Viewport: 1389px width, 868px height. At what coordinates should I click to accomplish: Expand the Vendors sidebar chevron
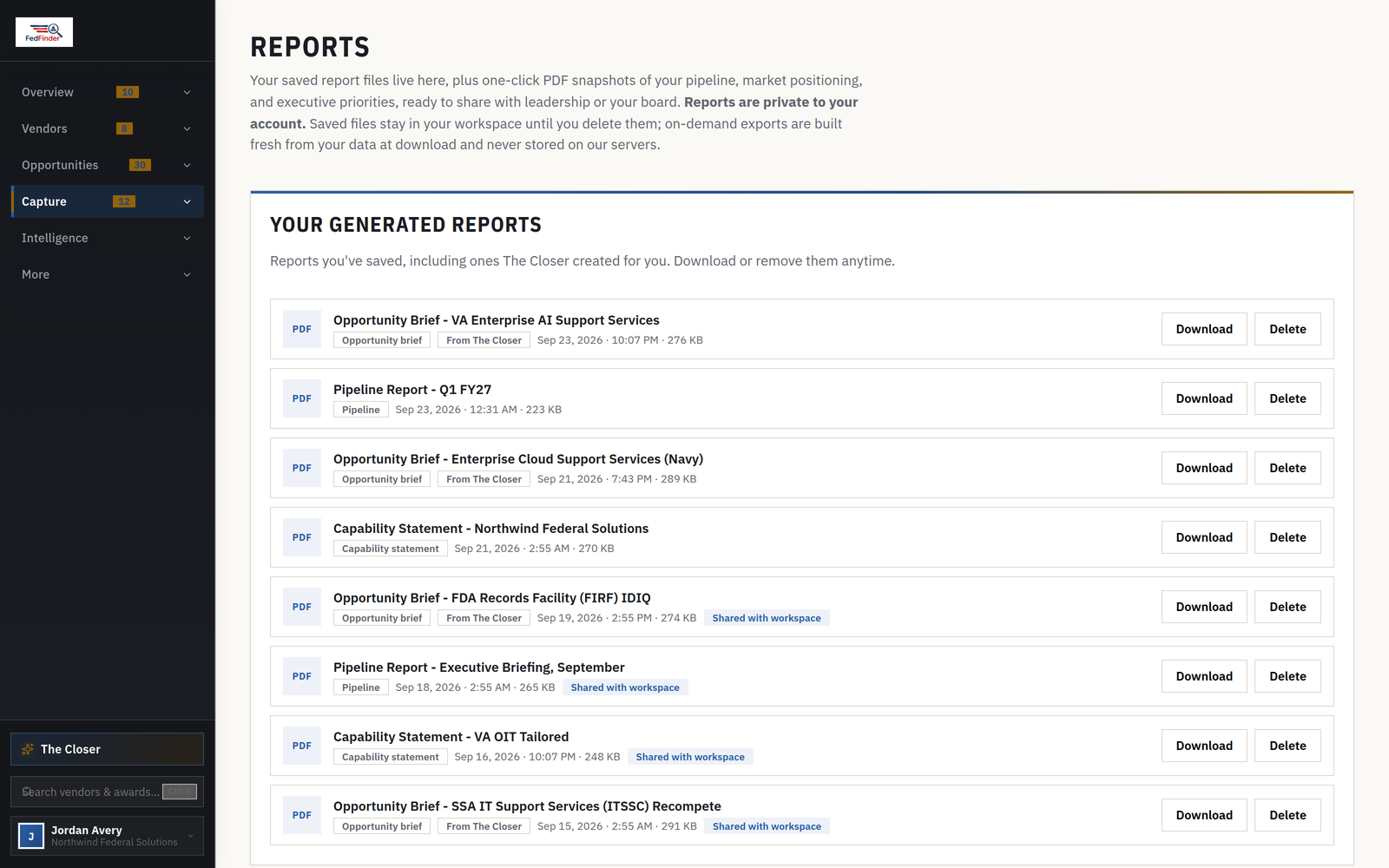pos(187,128)
